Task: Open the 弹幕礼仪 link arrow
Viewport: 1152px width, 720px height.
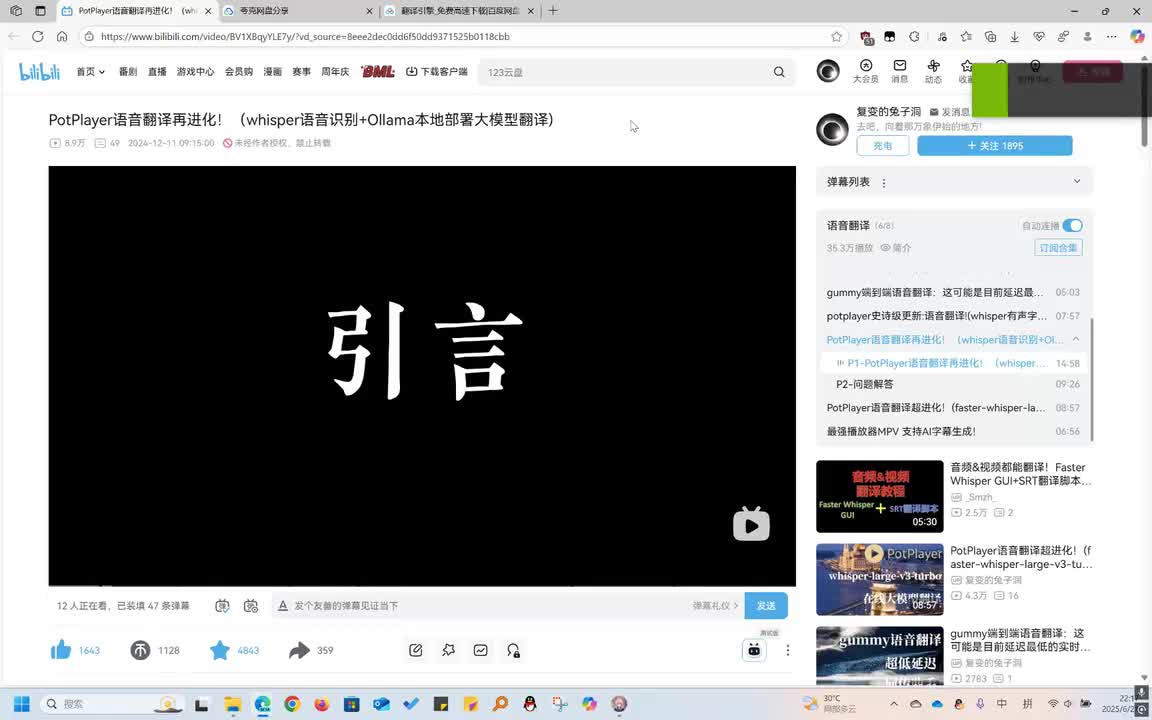Action: coord(715,606)
